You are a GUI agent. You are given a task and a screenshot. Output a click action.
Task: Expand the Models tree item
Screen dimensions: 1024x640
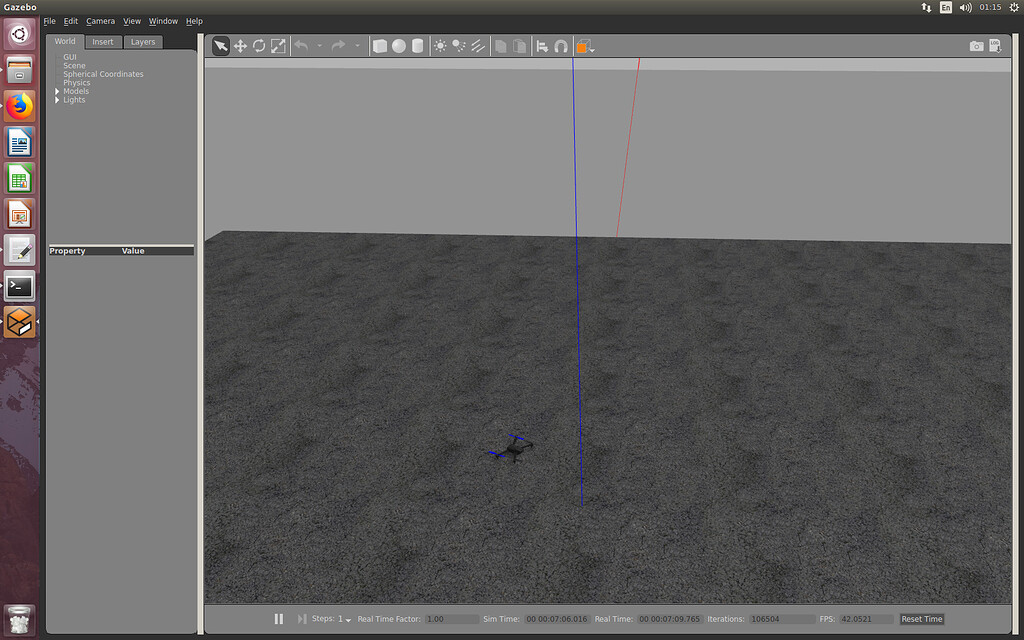tap(57, 91)
